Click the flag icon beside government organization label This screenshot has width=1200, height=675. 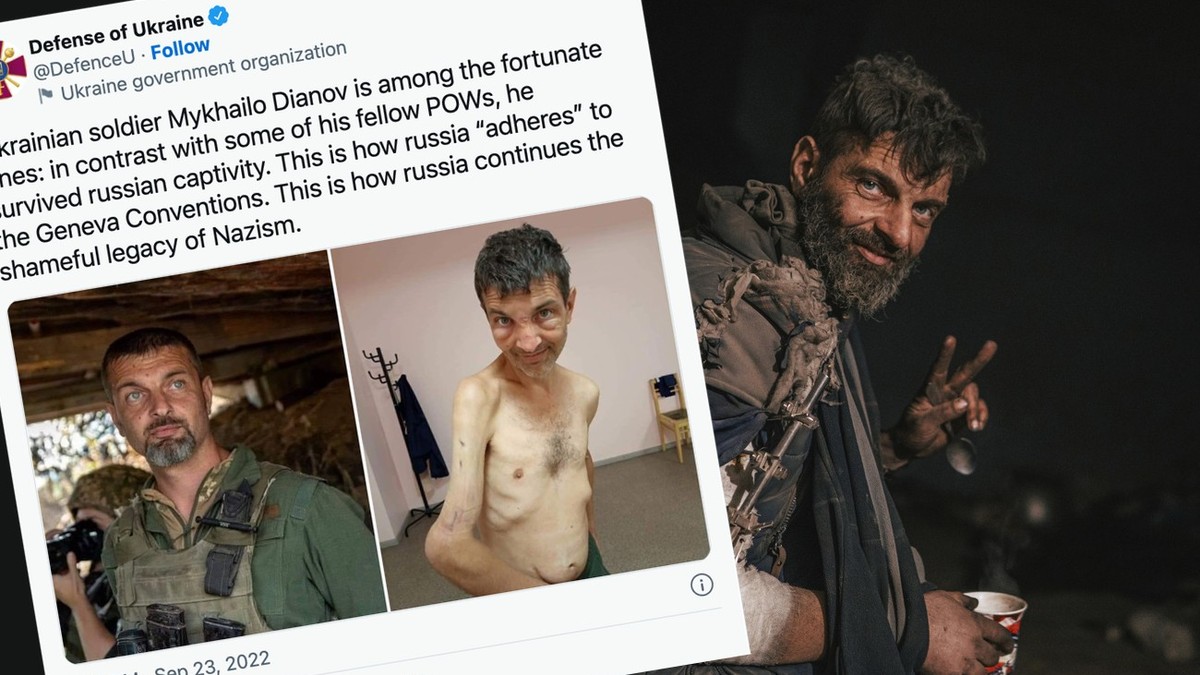[45, 95]
